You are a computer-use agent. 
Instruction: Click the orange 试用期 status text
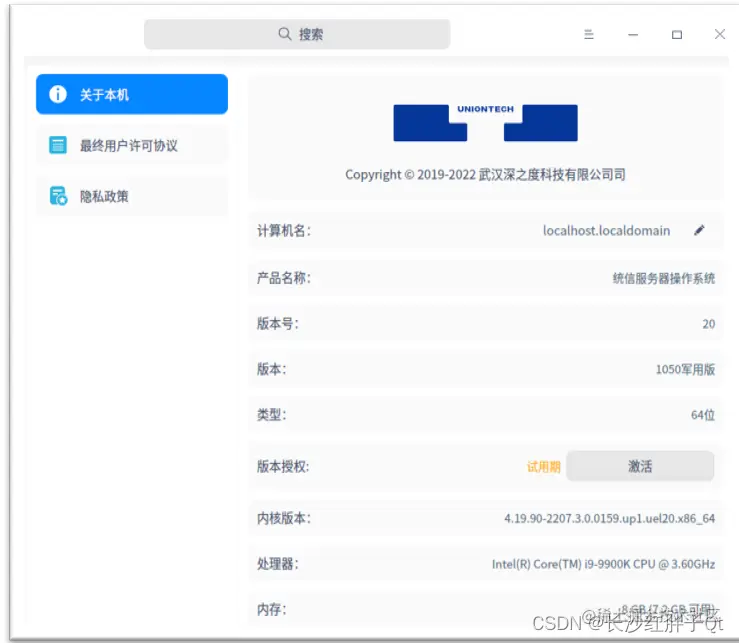543,467
